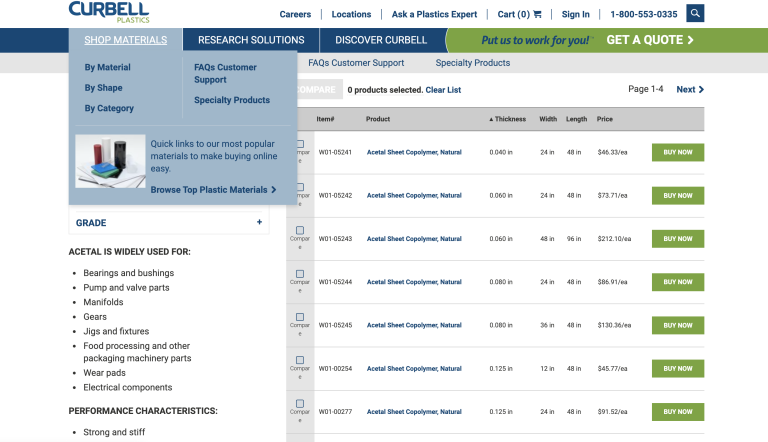
Task: Open the Locations link
Action: (x=351, y=14)
